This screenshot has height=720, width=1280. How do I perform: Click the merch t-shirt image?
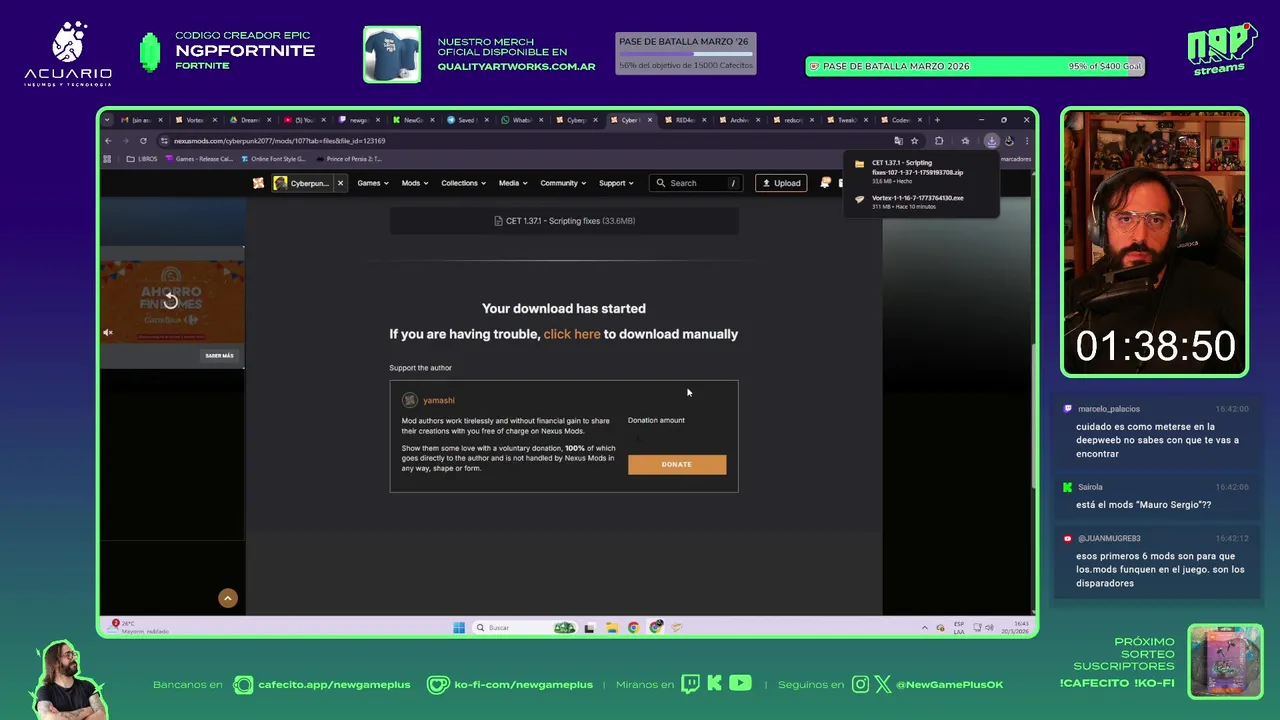click(x=392, y=54)
